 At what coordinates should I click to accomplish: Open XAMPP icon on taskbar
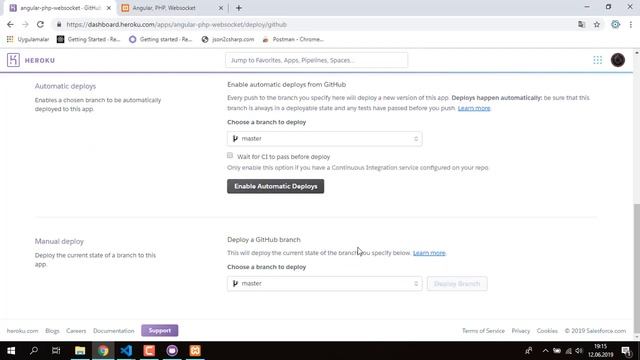195,351
